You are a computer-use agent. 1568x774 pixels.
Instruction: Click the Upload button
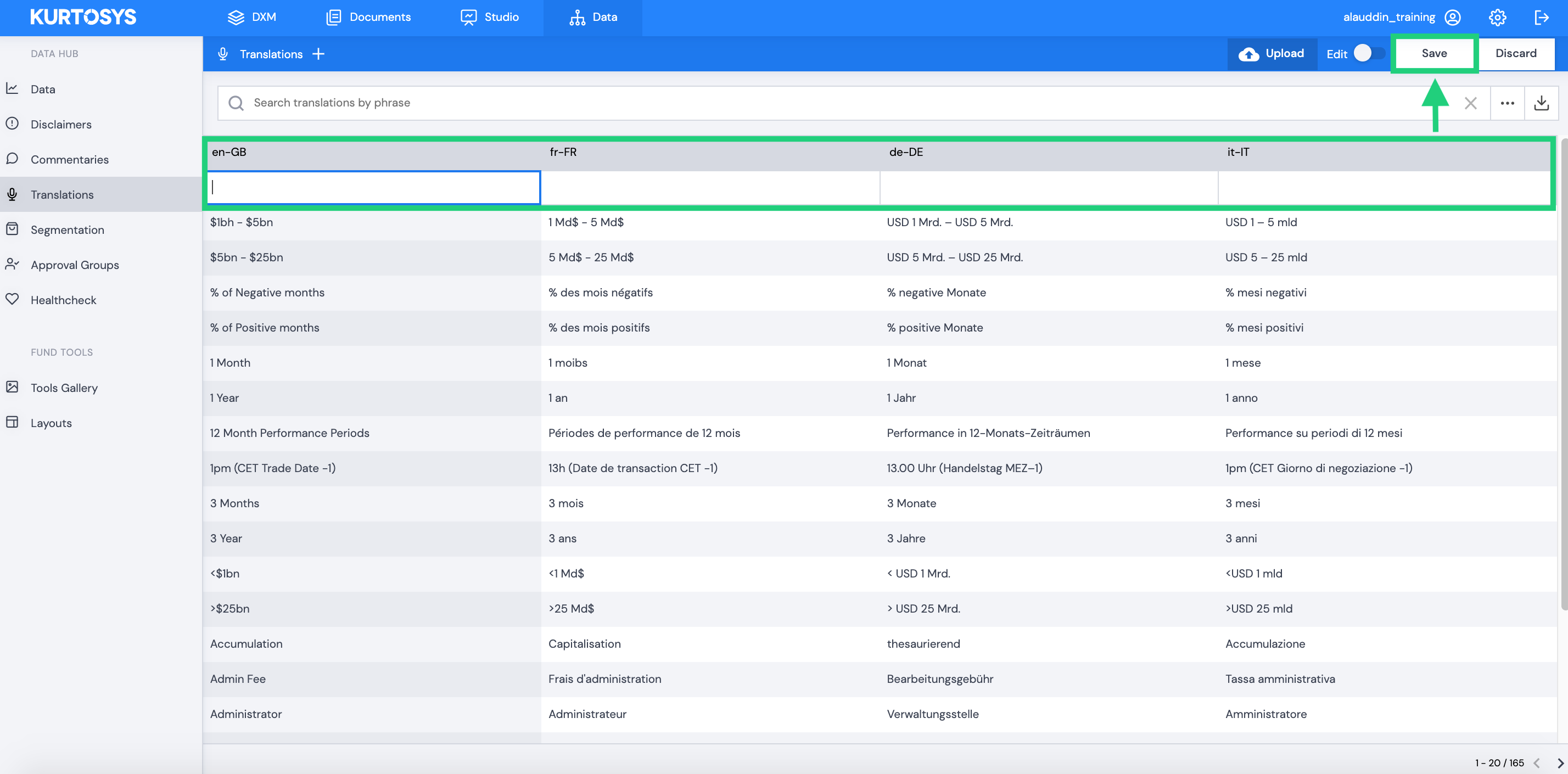pyautogui.click(x=1272, y=54)
